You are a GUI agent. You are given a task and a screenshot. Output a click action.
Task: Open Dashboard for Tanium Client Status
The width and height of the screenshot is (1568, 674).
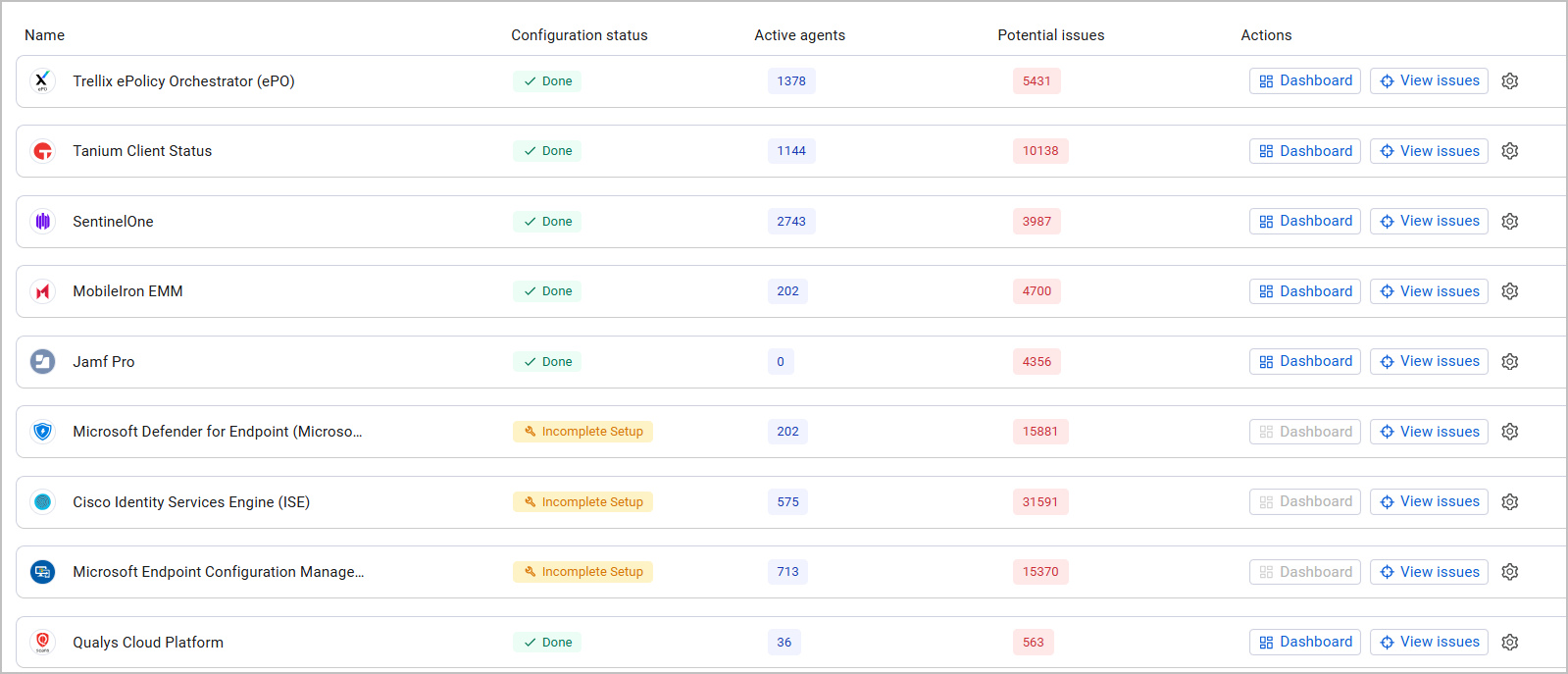point(1305,151)
